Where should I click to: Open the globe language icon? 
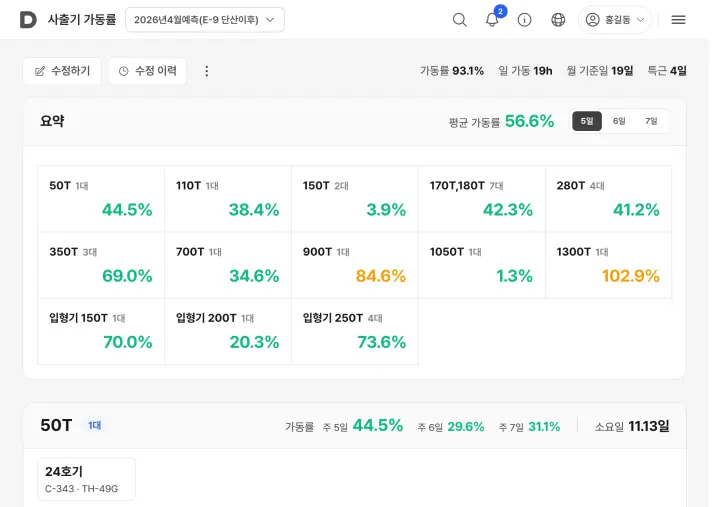point(558,20)
